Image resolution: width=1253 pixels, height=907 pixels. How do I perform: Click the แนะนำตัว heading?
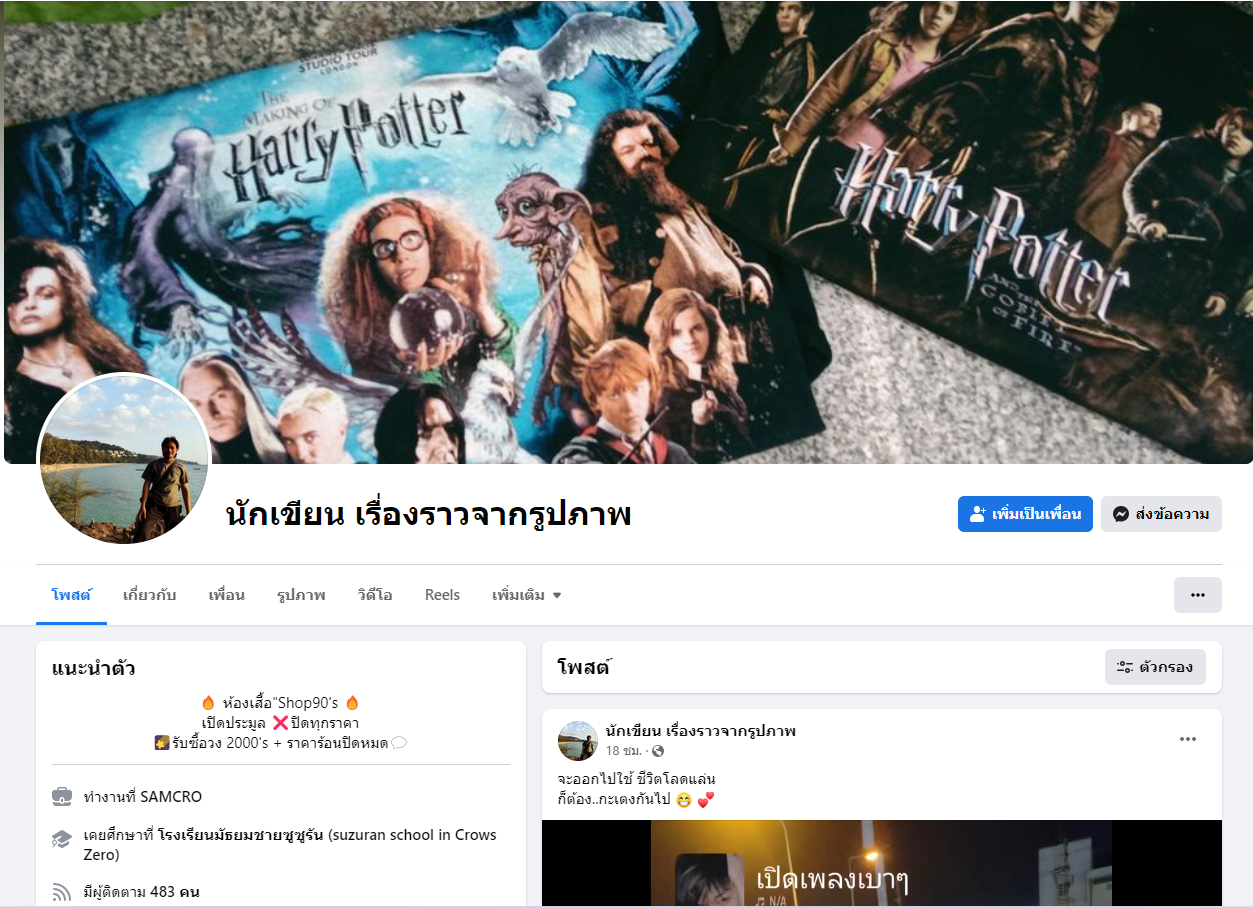pyautogui.click(x=94, y=668)
